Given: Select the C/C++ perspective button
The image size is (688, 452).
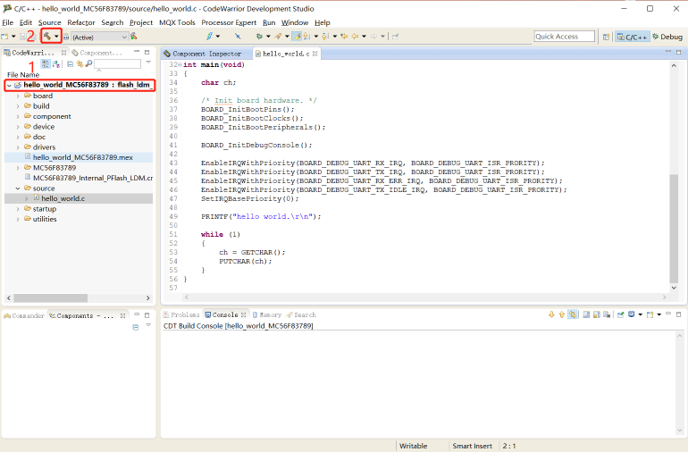Looking at the screenshot, I should (x=632, y=36).
